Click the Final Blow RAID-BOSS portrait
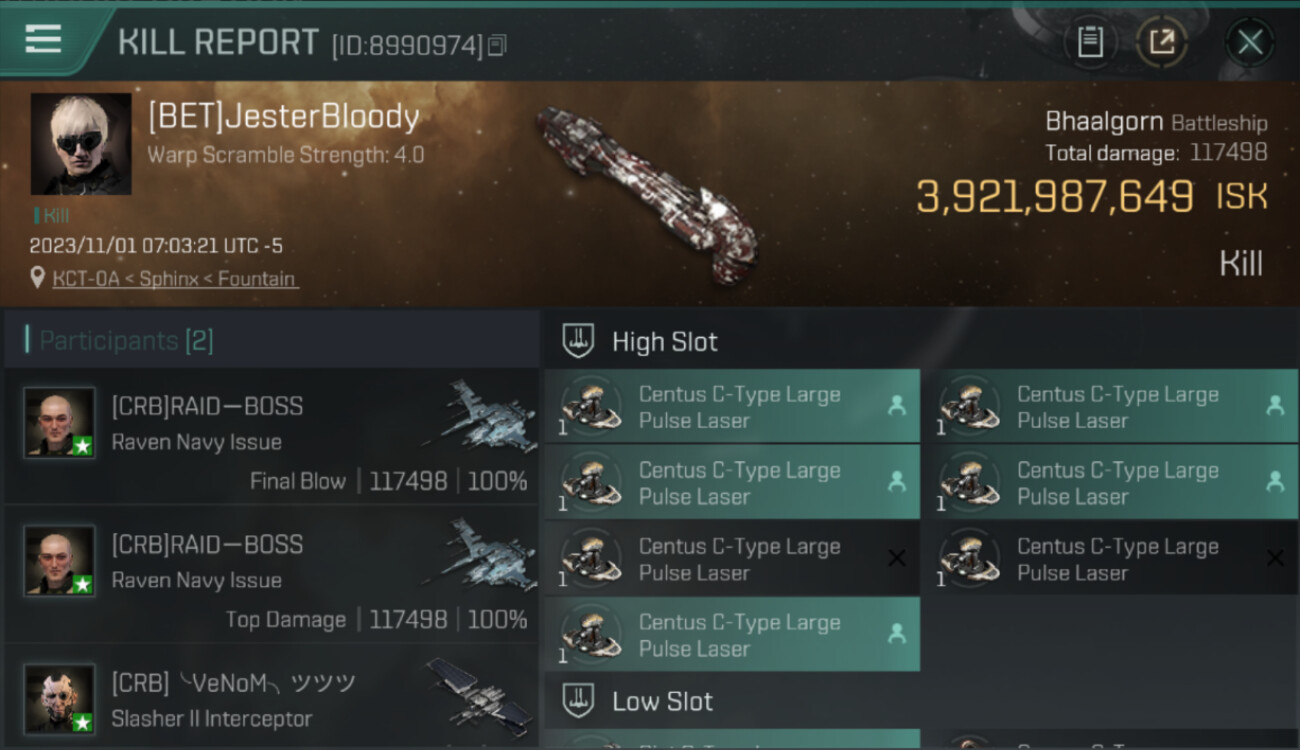 60,422
